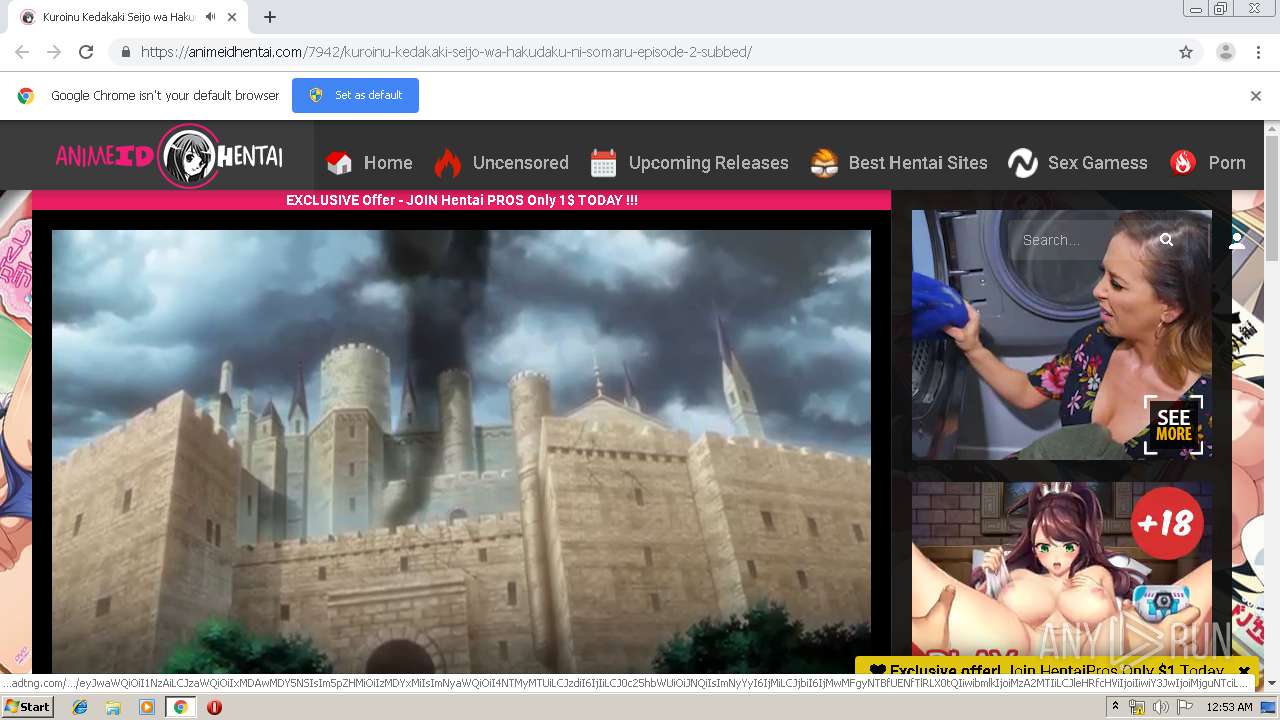Click the wave logo icon beside Sex Gamess

(1023, 163)
